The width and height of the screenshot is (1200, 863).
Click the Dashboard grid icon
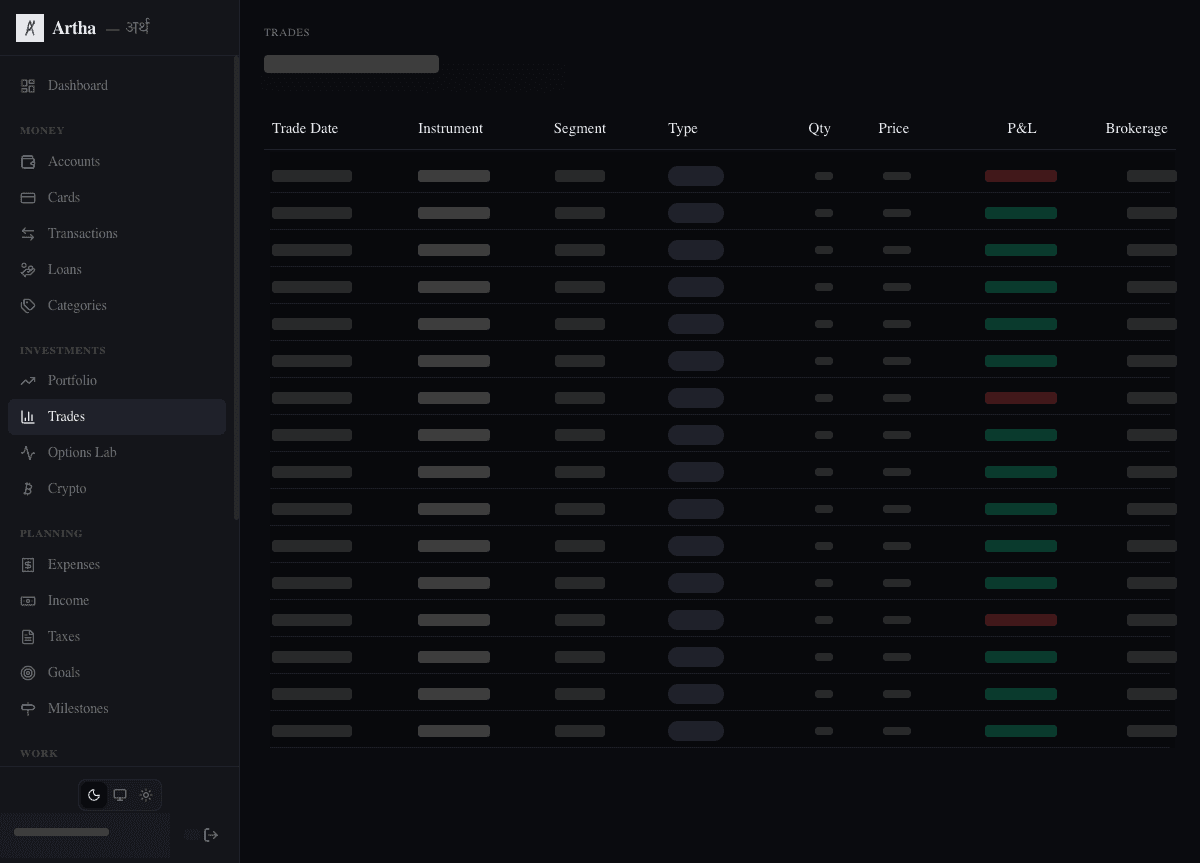click(x=28, y=86)
